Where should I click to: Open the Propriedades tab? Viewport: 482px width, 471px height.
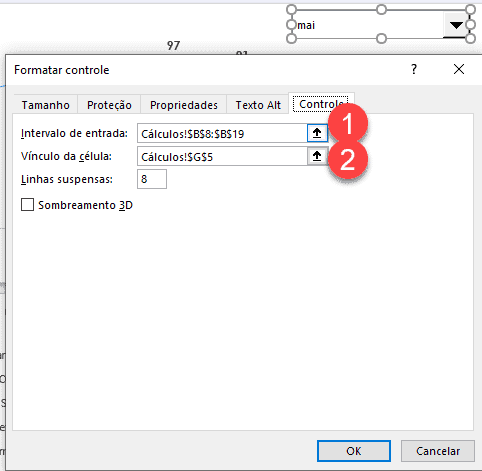[x=184, y=105]
